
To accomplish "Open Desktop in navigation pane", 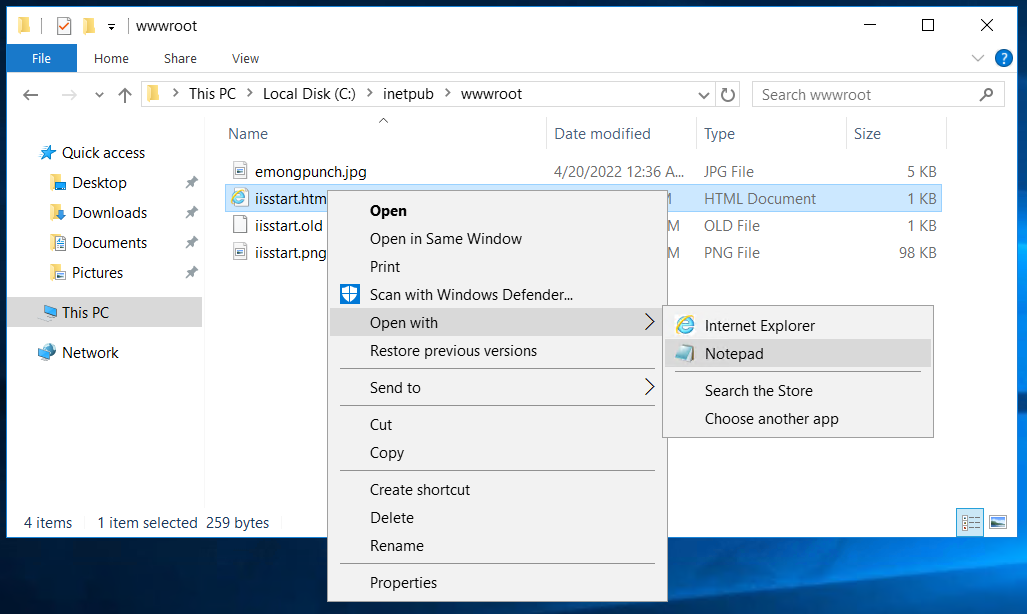I will pos(100,183).
